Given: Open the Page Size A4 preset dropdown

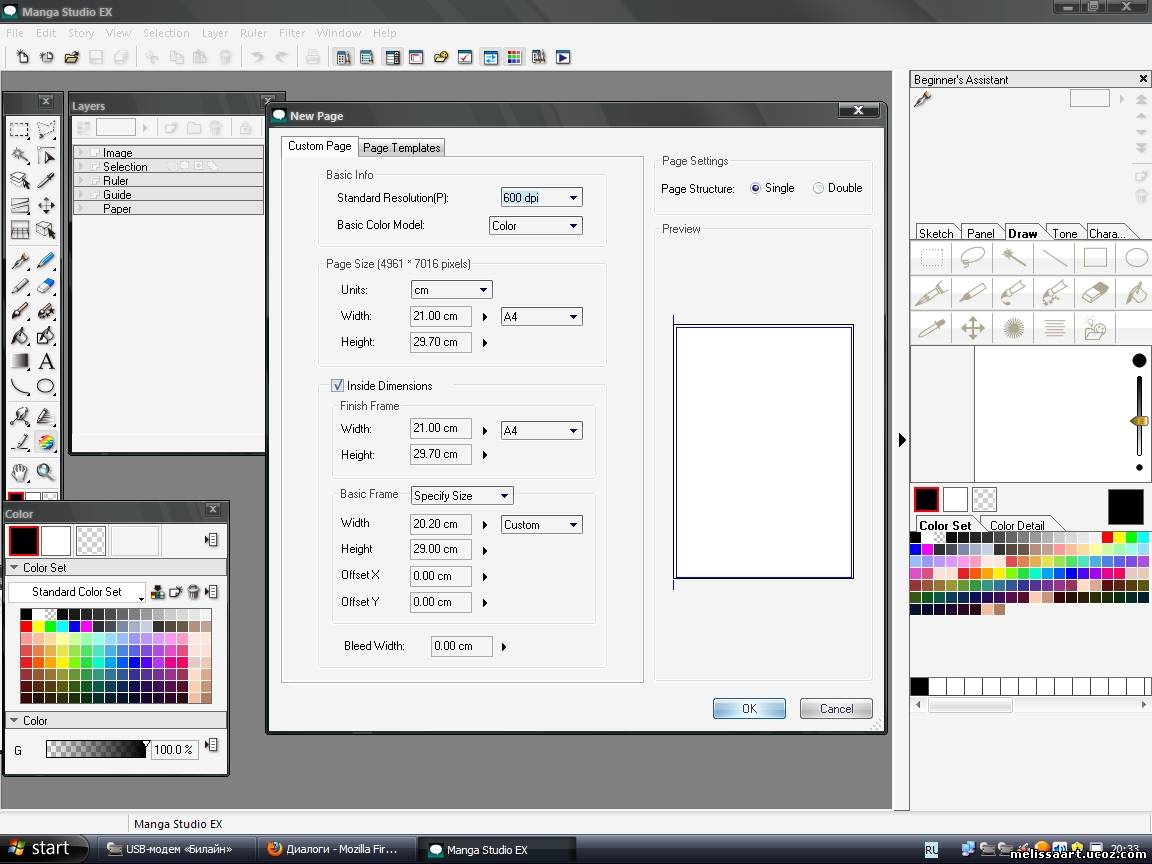Looking at the screenshot, I should pos(541,317).
